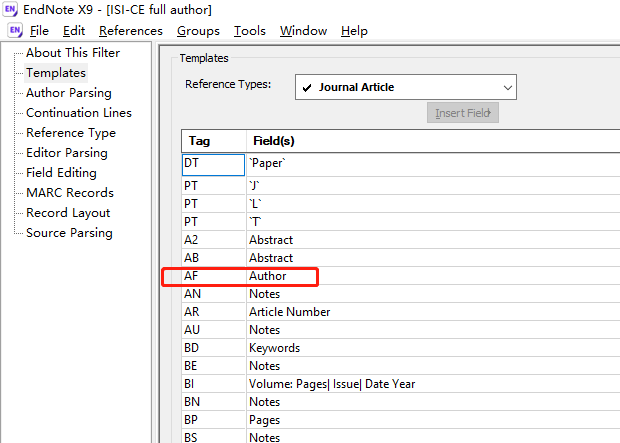Open the Tools menu
This screenshot has height=443, width=620.
click(x=250, y=31)
